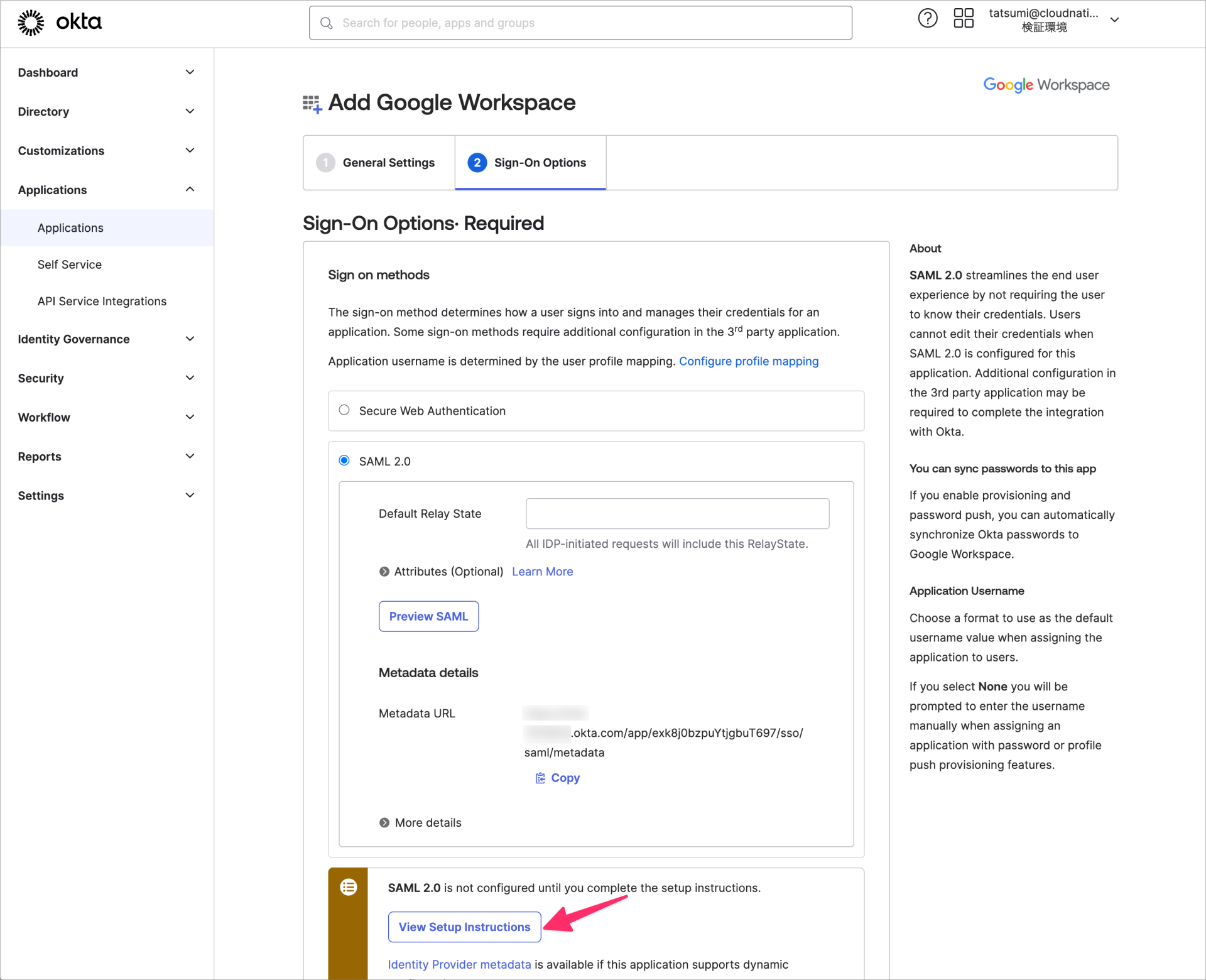Expand the Attributes (Optional) section
This screenshot has width=1206, height=980.
384,571
